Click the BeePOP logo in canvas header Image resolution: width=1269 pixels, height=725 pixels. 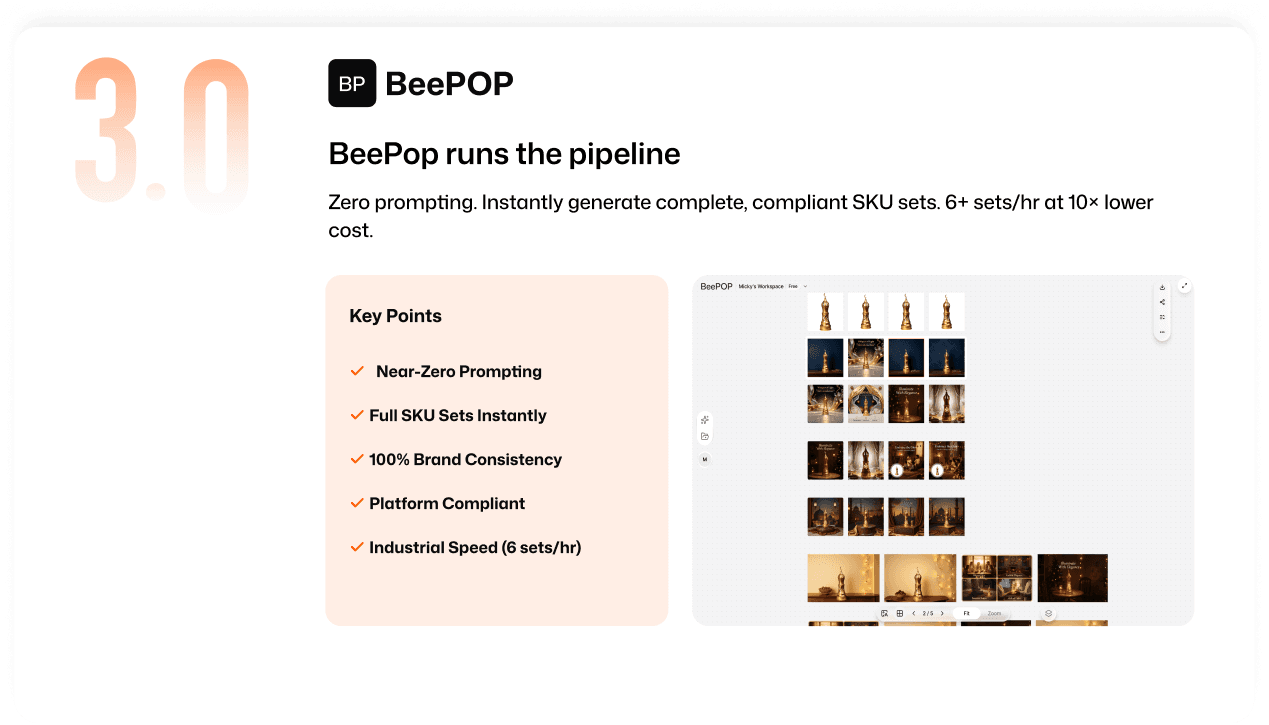click(717, 286)
